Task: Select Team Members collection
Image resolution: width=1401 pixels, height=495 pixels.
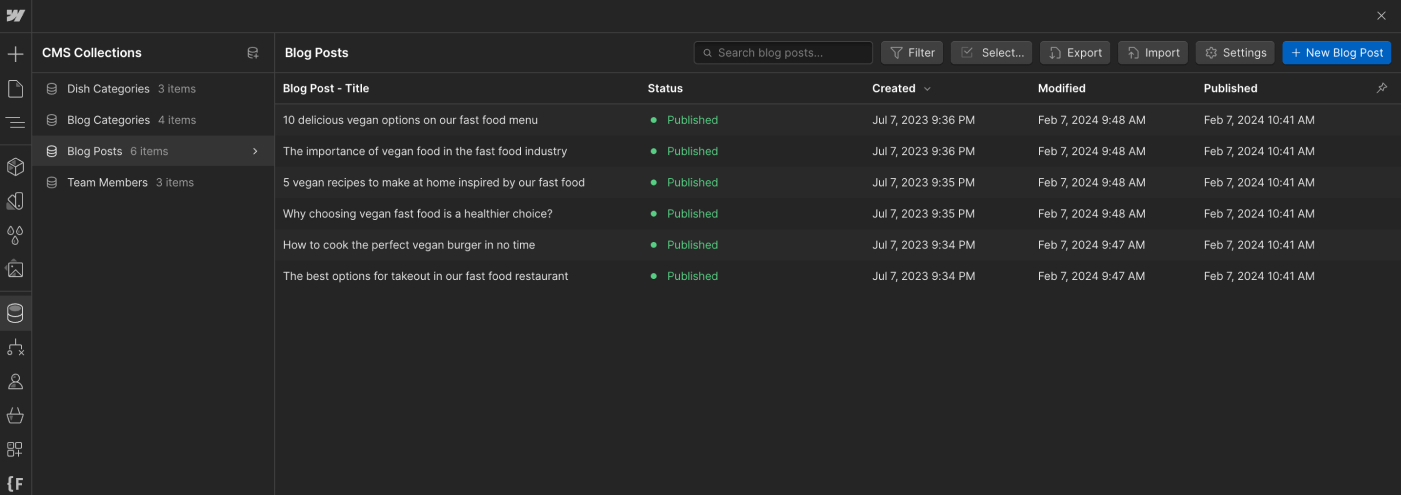Action: click(x=154, y=182)
